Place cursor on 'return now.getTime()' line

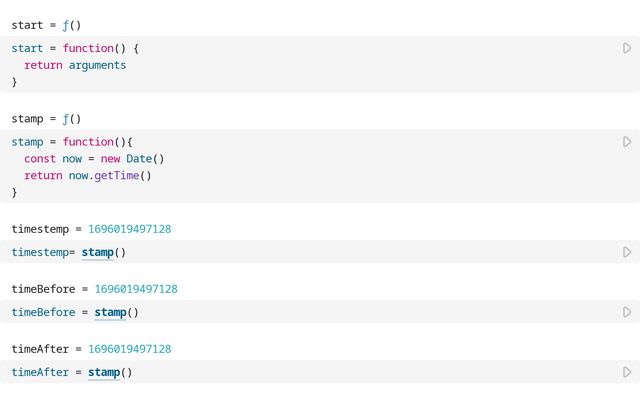(88, 176)
